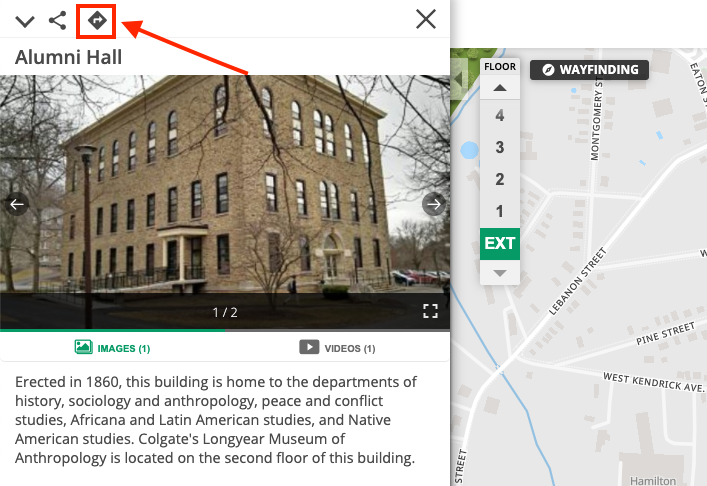Select floor 4 in the floor selector

(500, 115)
